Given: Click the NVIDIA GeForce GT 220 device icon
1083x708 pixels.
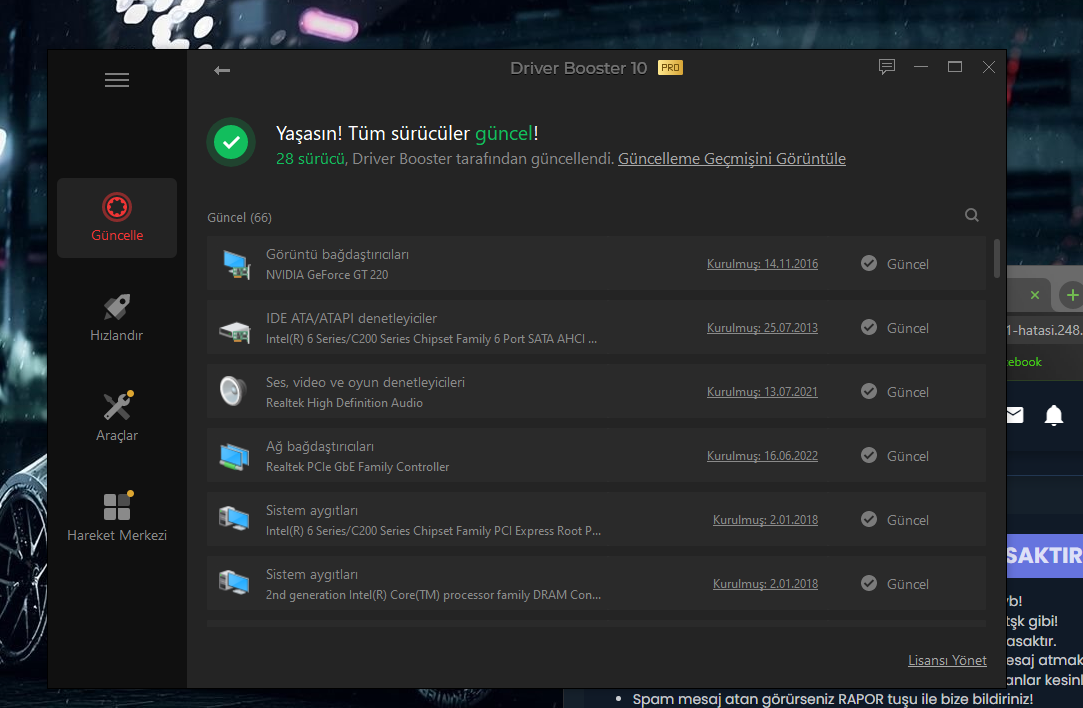Looking at the screenshot, I should (235, 264).
